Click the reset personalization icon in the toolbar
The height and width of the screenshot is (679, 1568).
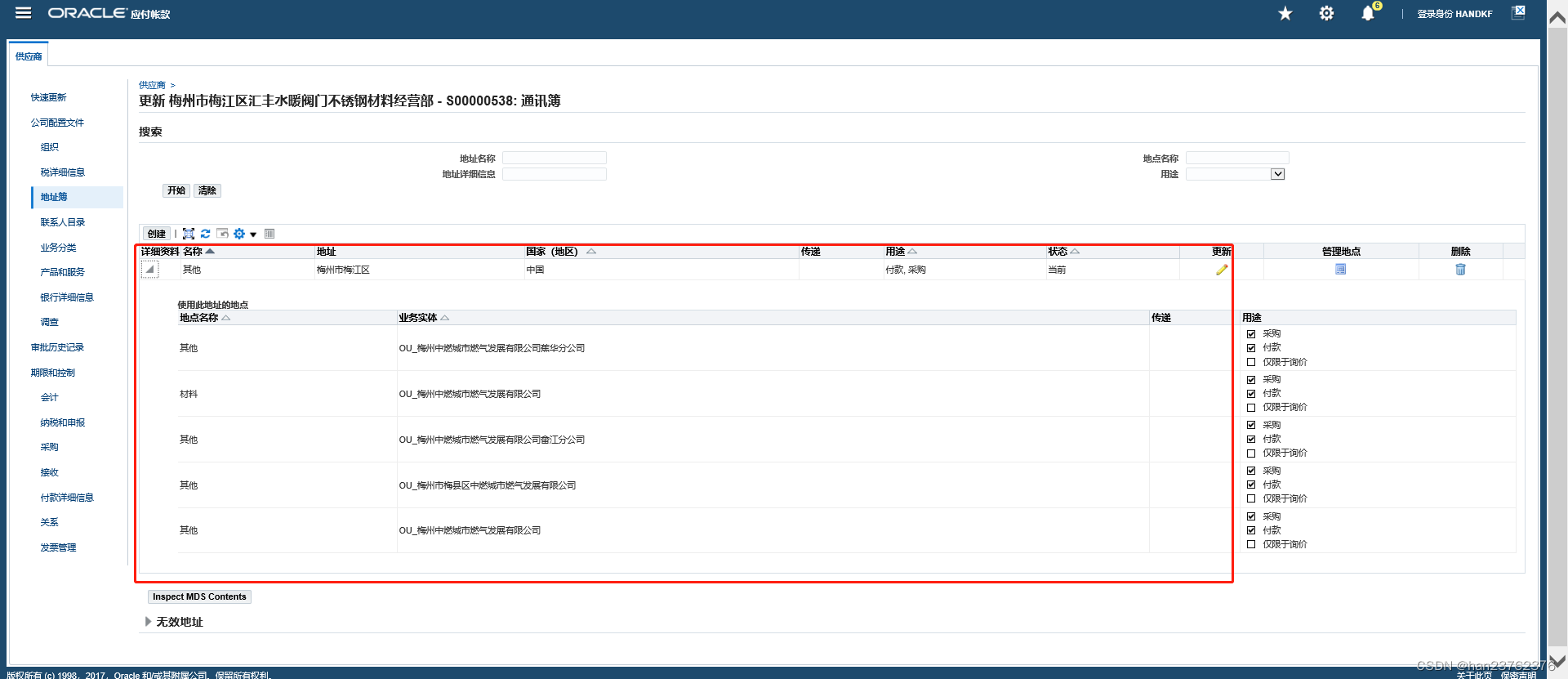pyautogui.click(x=222, y=234)
